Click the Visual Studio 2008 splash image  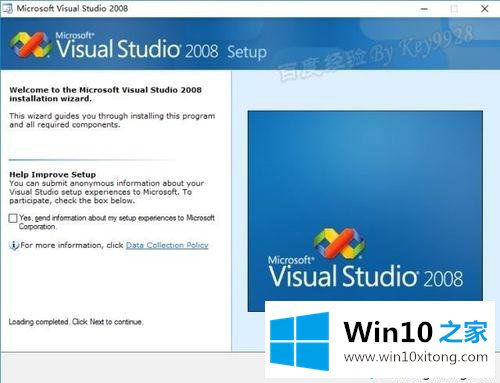(365, 211)
